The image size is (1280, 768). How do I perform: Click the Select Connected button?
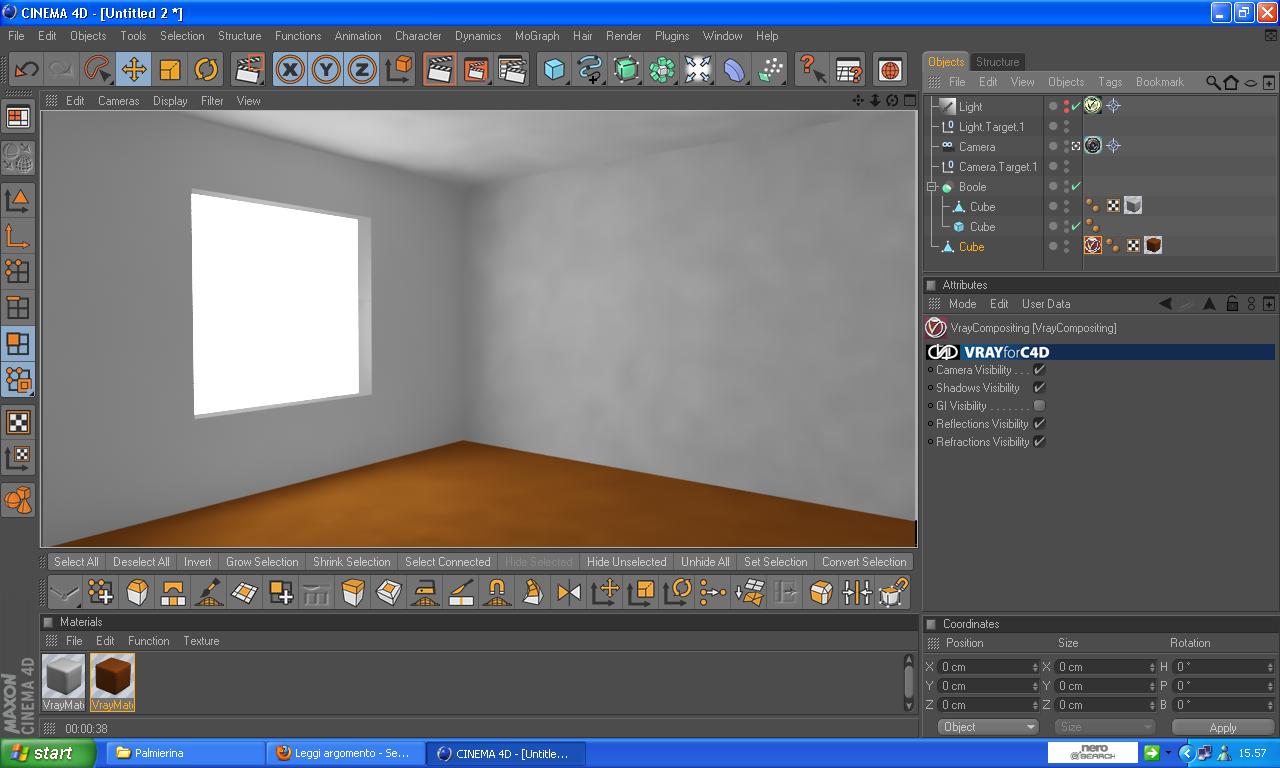(x=447, y=562)
